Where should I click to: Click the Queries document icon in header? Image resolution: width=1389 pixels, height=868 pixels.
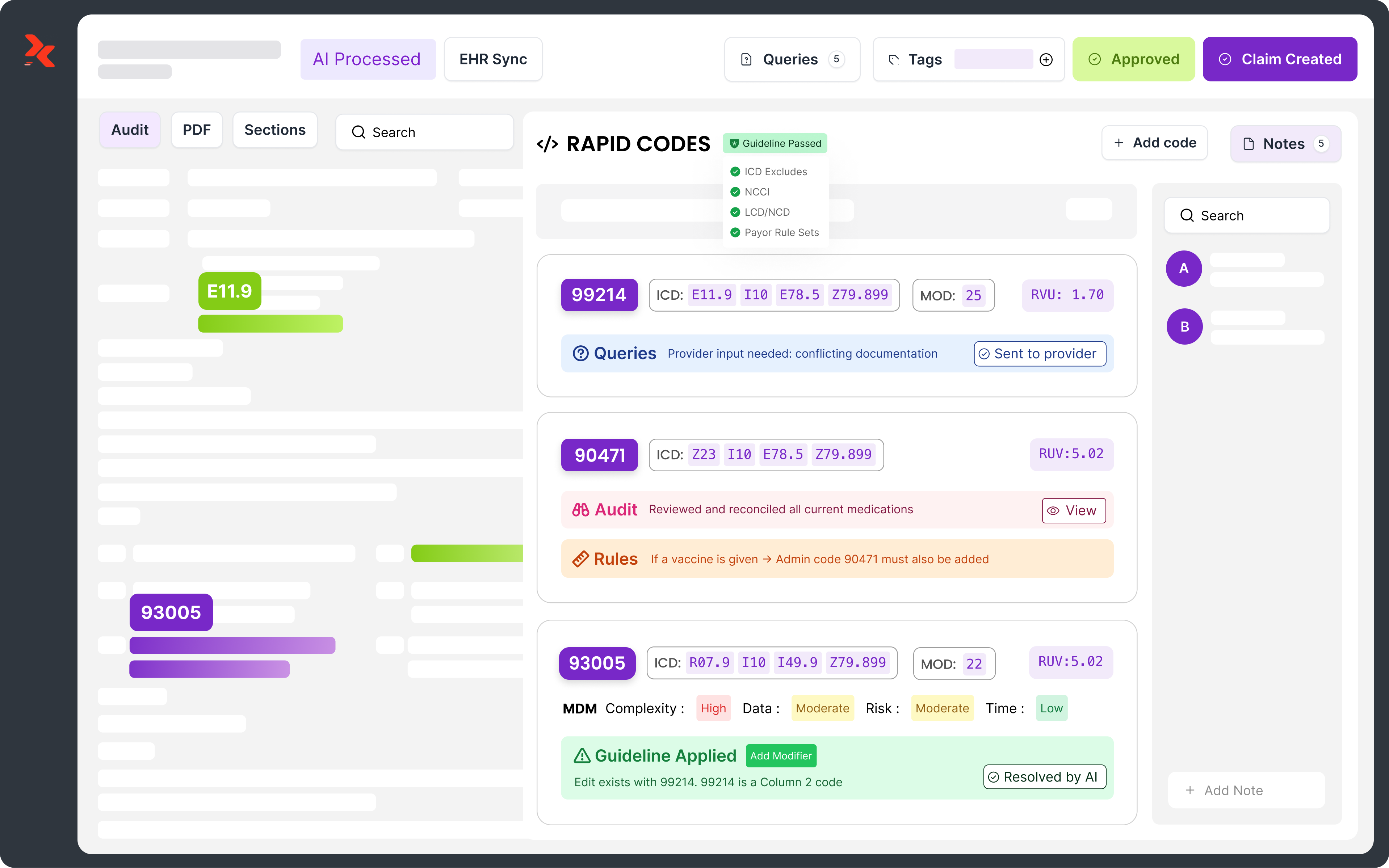point(746,60)
